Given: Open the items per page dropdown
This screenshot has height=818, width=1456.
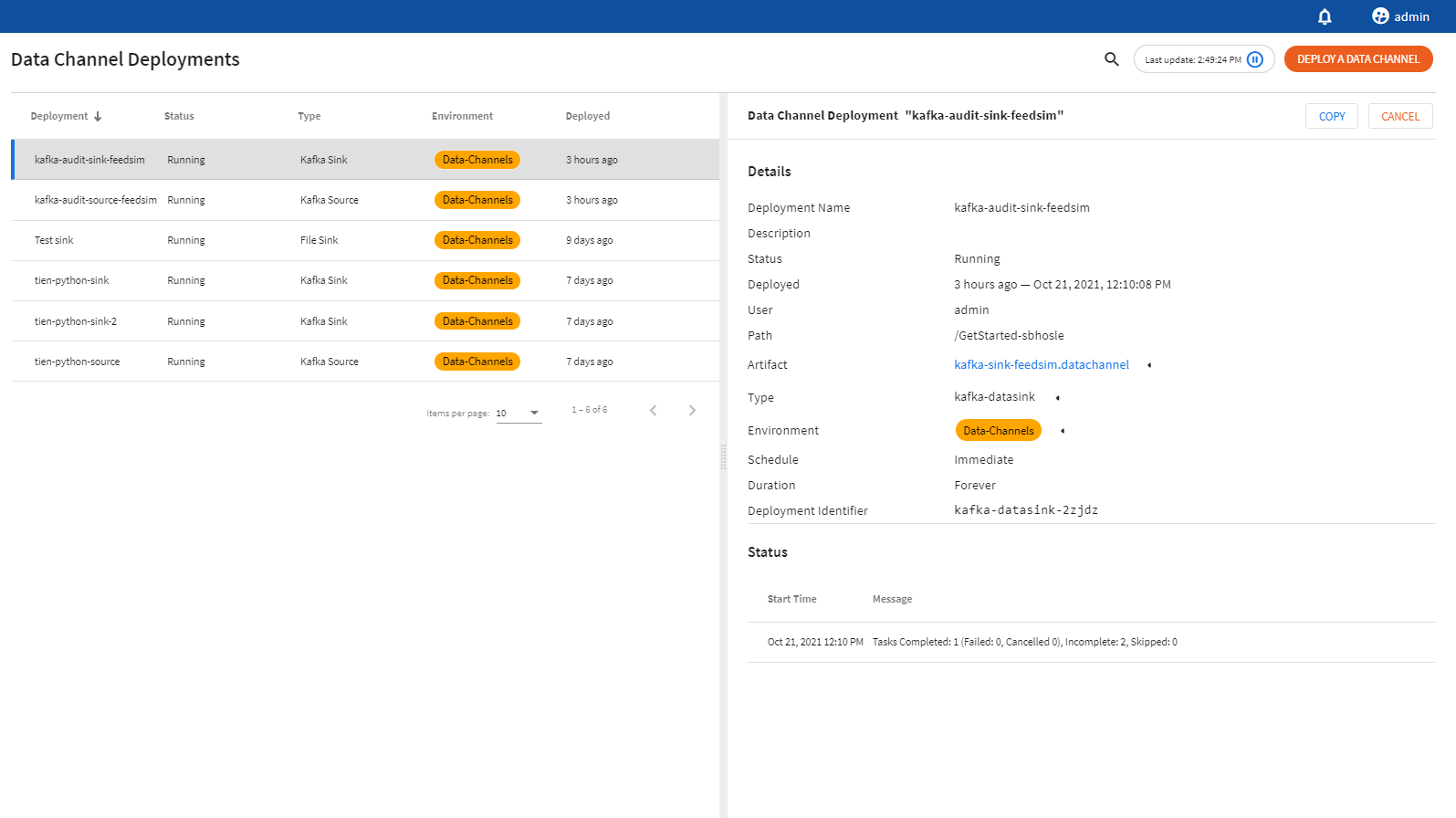Looking at the screenshot, I should point(519,414).
